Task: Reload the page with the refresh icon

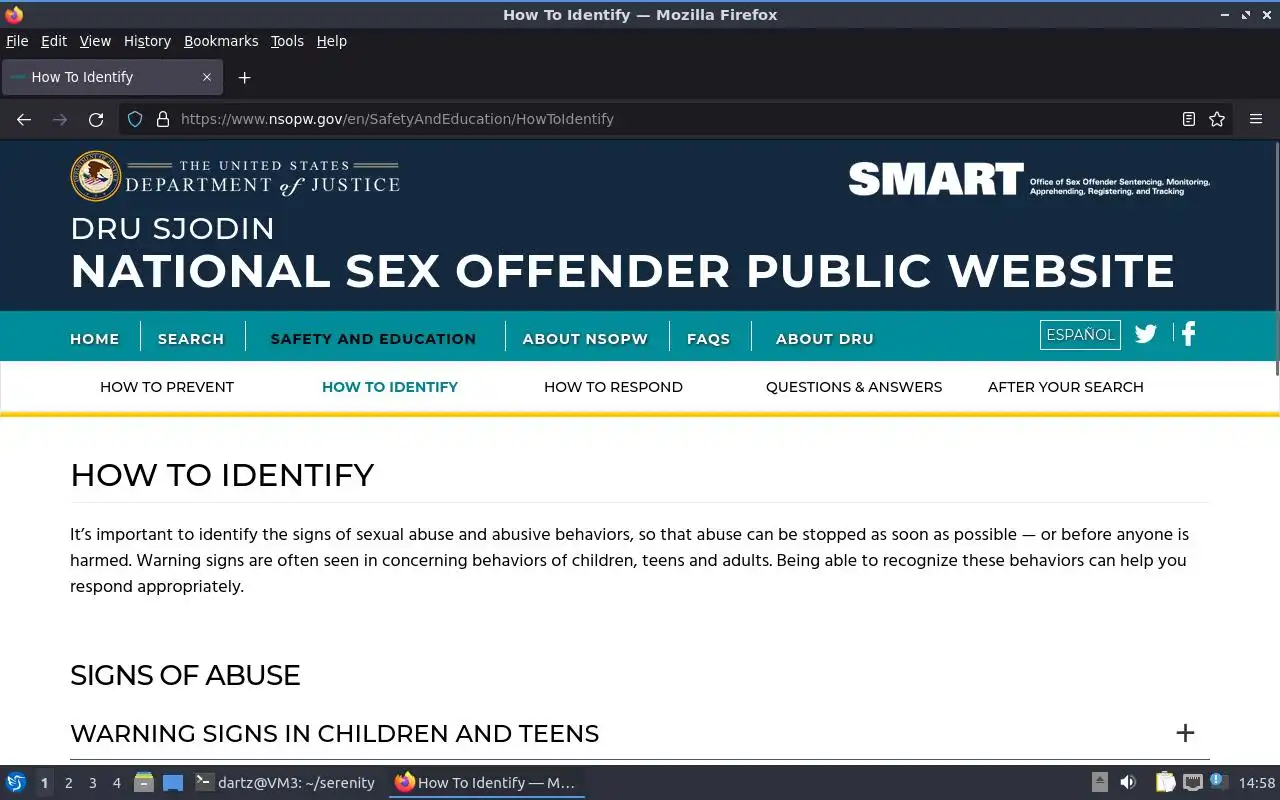Action: [96, 119]
